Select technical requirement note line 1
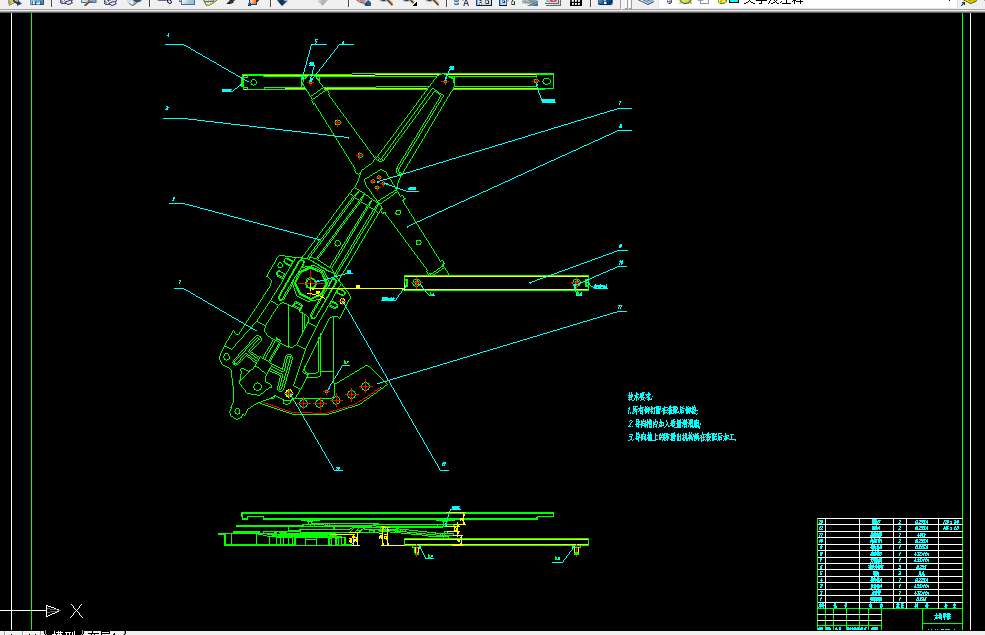 (663, 410)
